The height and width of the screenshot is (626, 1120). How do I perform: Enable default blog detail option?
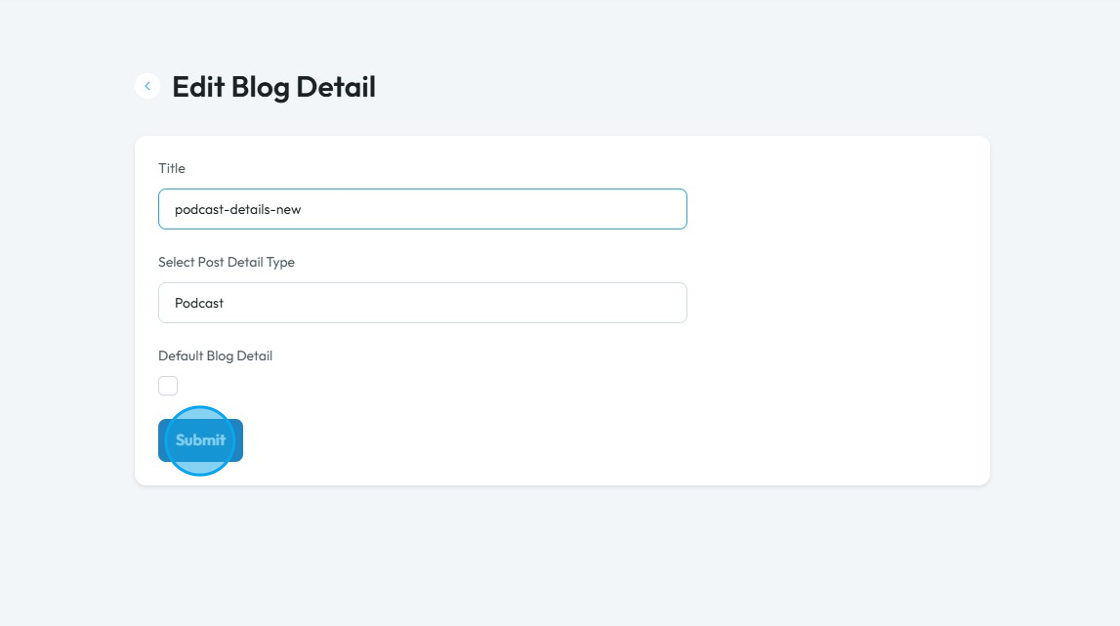(x=168, y=386)
